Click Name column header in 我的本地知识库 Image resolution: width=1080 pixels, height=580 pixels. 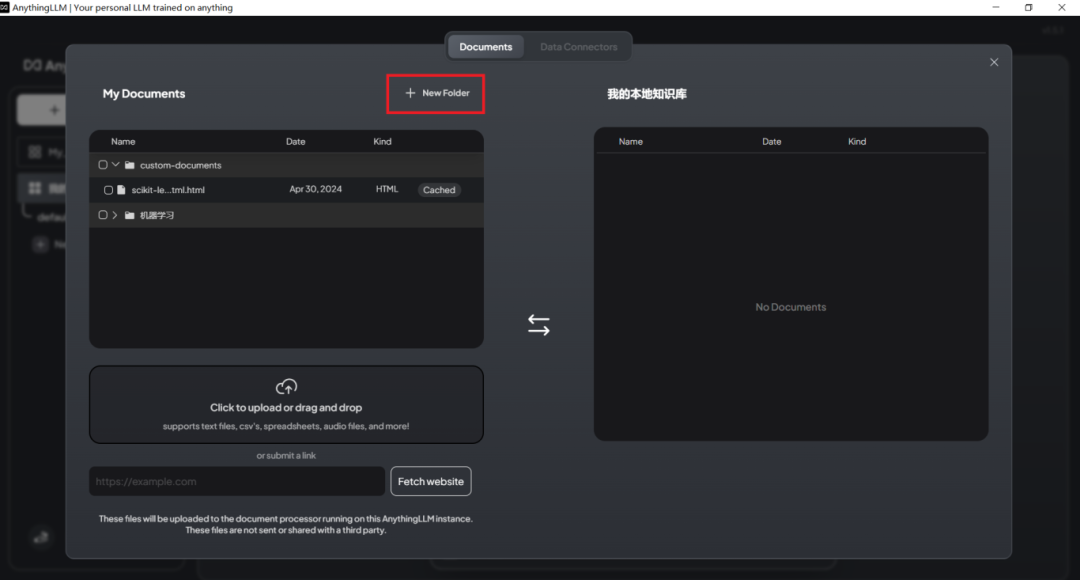pyautogui.click(x=630, y=141)
